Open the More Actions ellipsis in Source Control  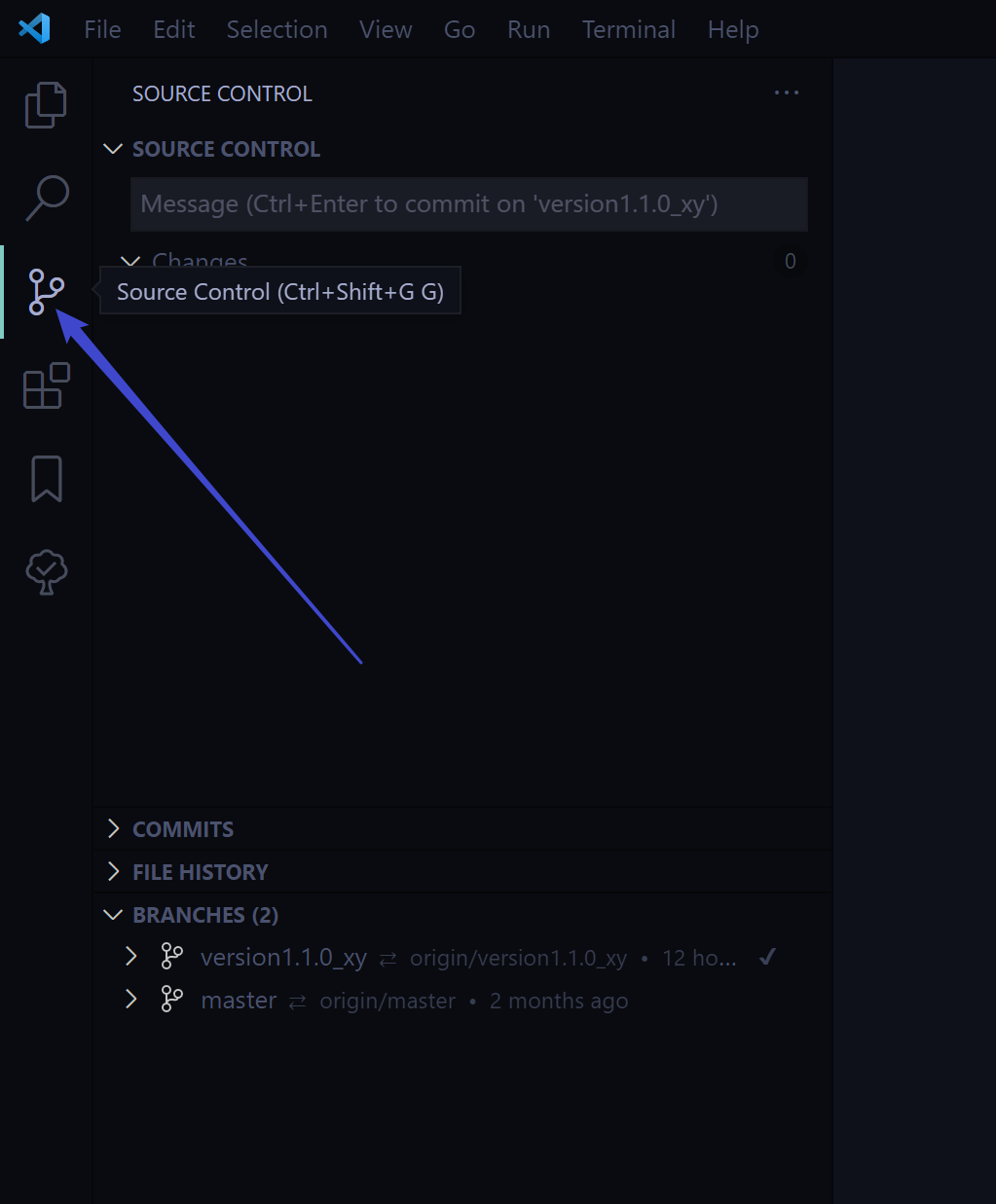point(786,92)
